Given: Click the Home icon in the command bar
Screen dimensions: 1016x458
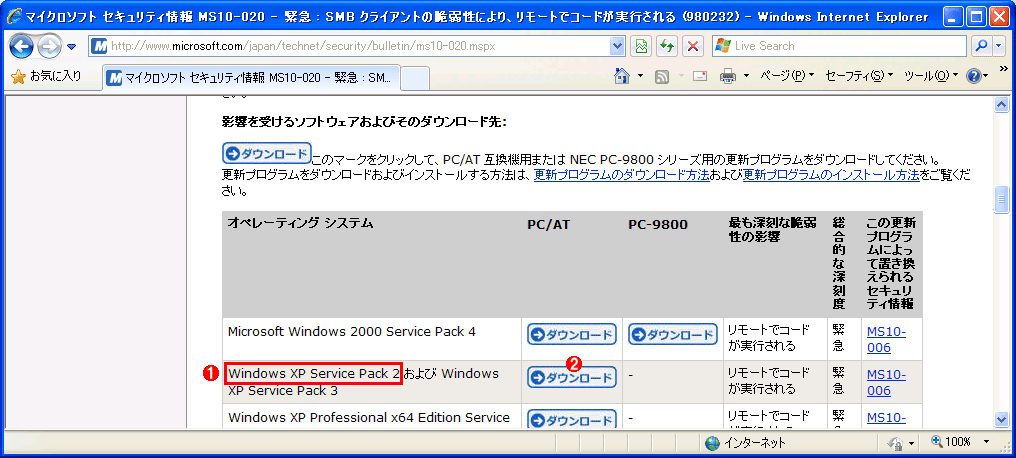Looking at the screenshot, I should 622,76.
